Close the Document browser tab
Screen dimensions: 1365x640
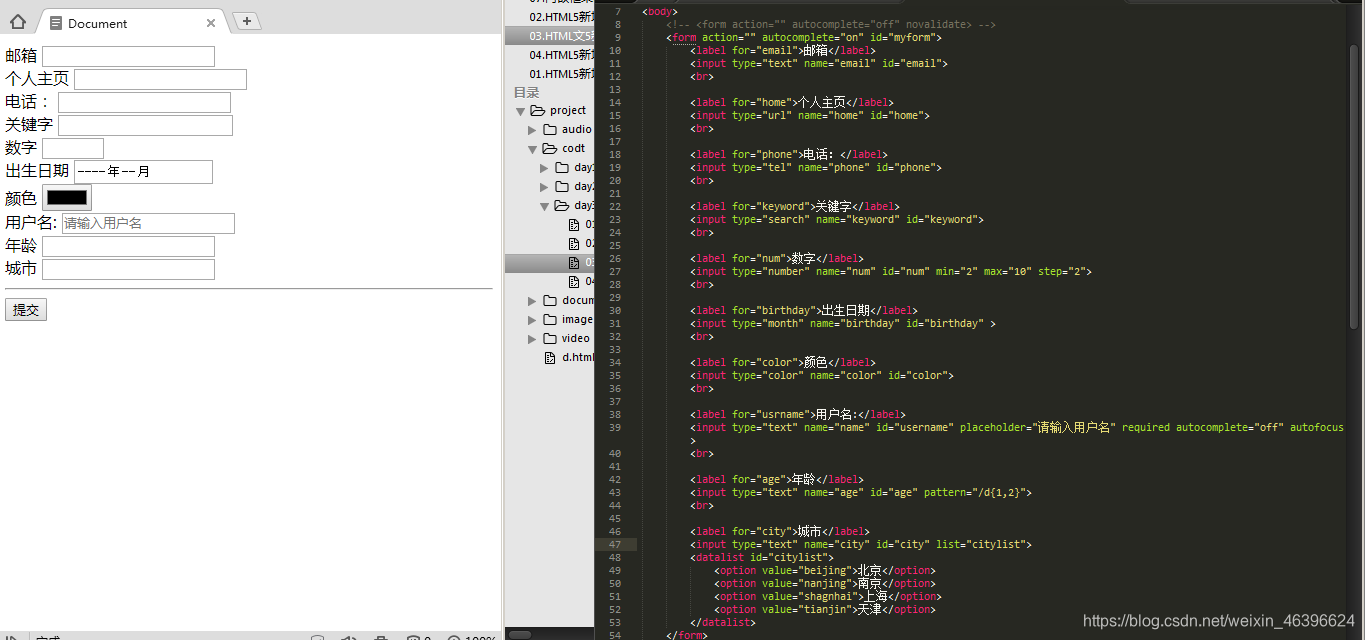click(211, 23)
